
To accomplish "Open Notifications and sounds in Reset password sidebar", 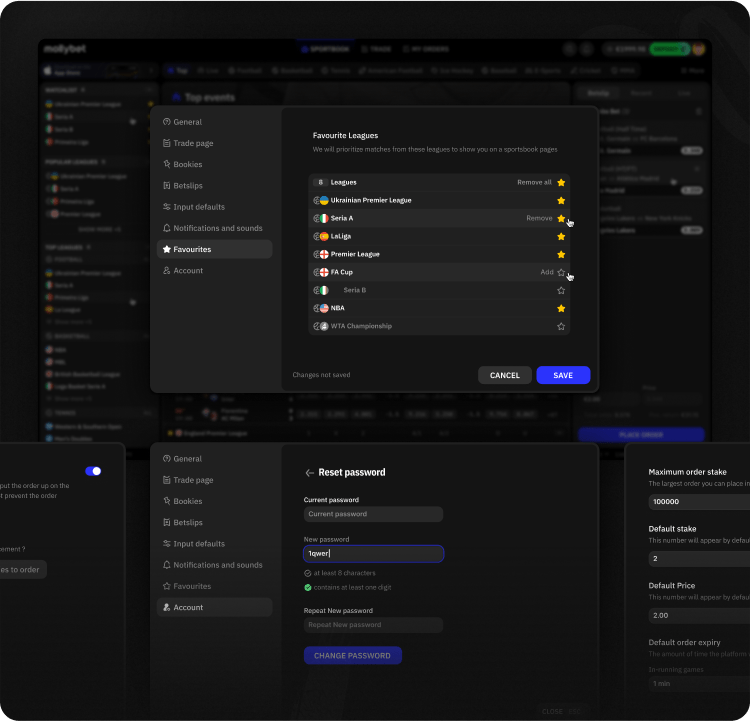I will click(217, 565).
